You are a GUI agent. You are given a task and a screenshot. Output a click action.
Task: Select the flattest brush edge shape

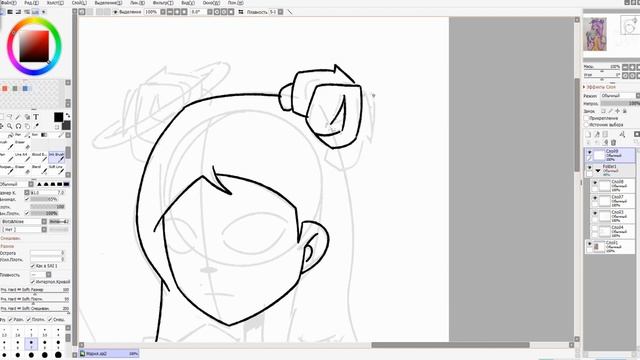66,184
